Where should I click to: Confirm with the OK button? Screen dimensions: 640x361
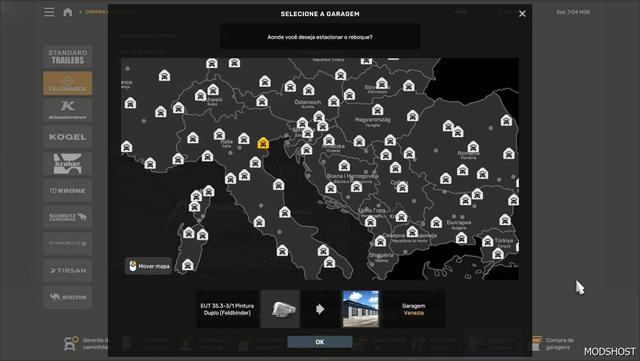click(320, 342)
